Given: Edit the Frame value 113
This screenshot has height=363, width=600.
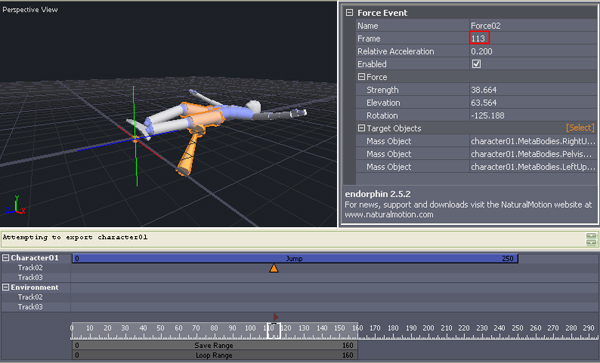Looking at the screenshot, I should [533, 38].
